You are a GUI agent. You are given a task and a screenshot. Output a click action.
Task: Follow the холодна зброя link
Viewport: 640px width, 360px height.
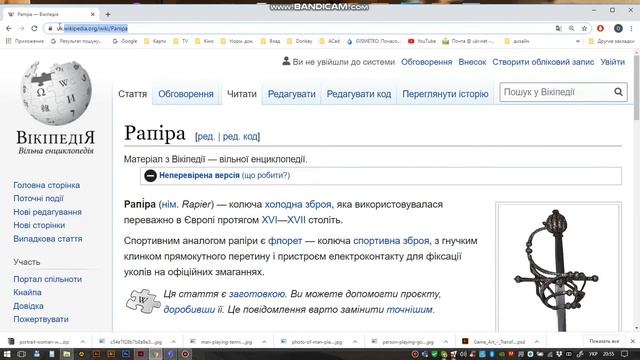(298, 204)
